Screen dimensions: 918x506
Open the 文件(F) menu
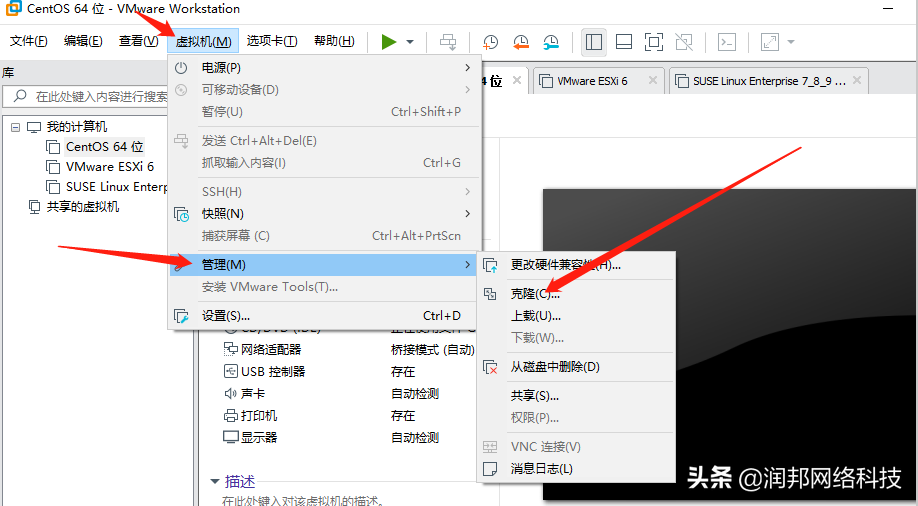click(x=29, y=41)
